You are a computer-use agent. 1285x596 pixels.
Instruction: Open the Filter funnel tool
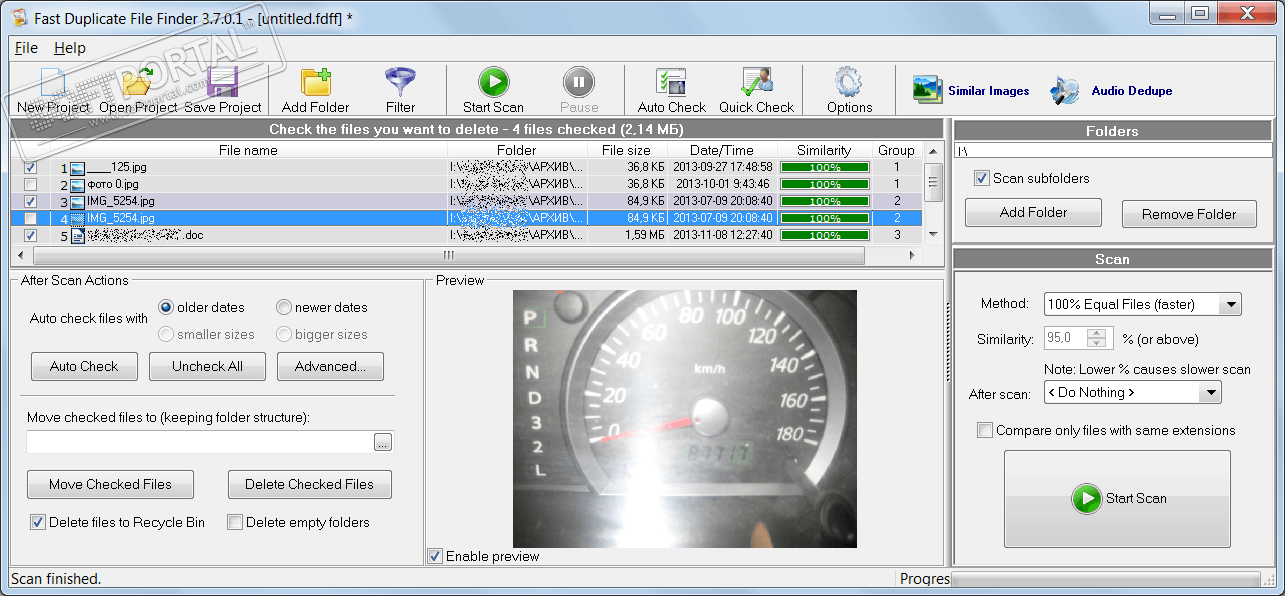[x=400, y=90]
